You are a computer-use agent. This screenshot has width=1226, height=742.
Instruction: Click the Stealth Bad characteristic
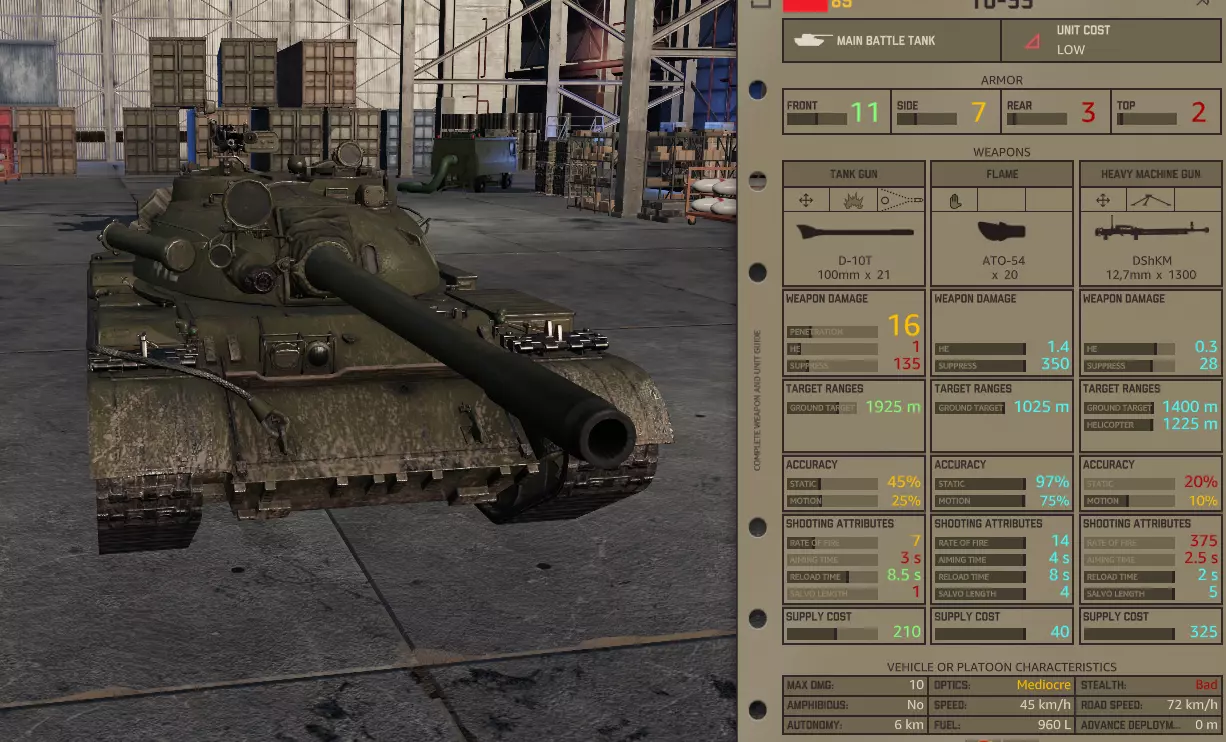[1150, 685]
